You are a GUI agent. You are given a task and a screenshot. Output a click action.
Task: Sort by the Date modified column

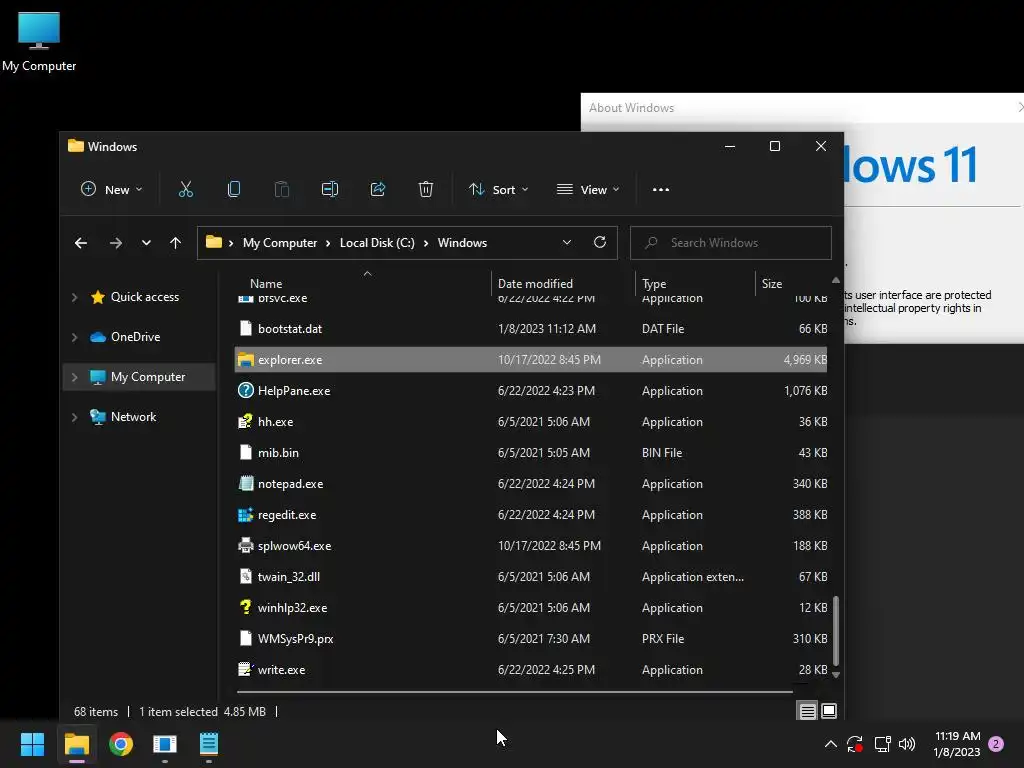pyautogui.click(x=535, y=283)
